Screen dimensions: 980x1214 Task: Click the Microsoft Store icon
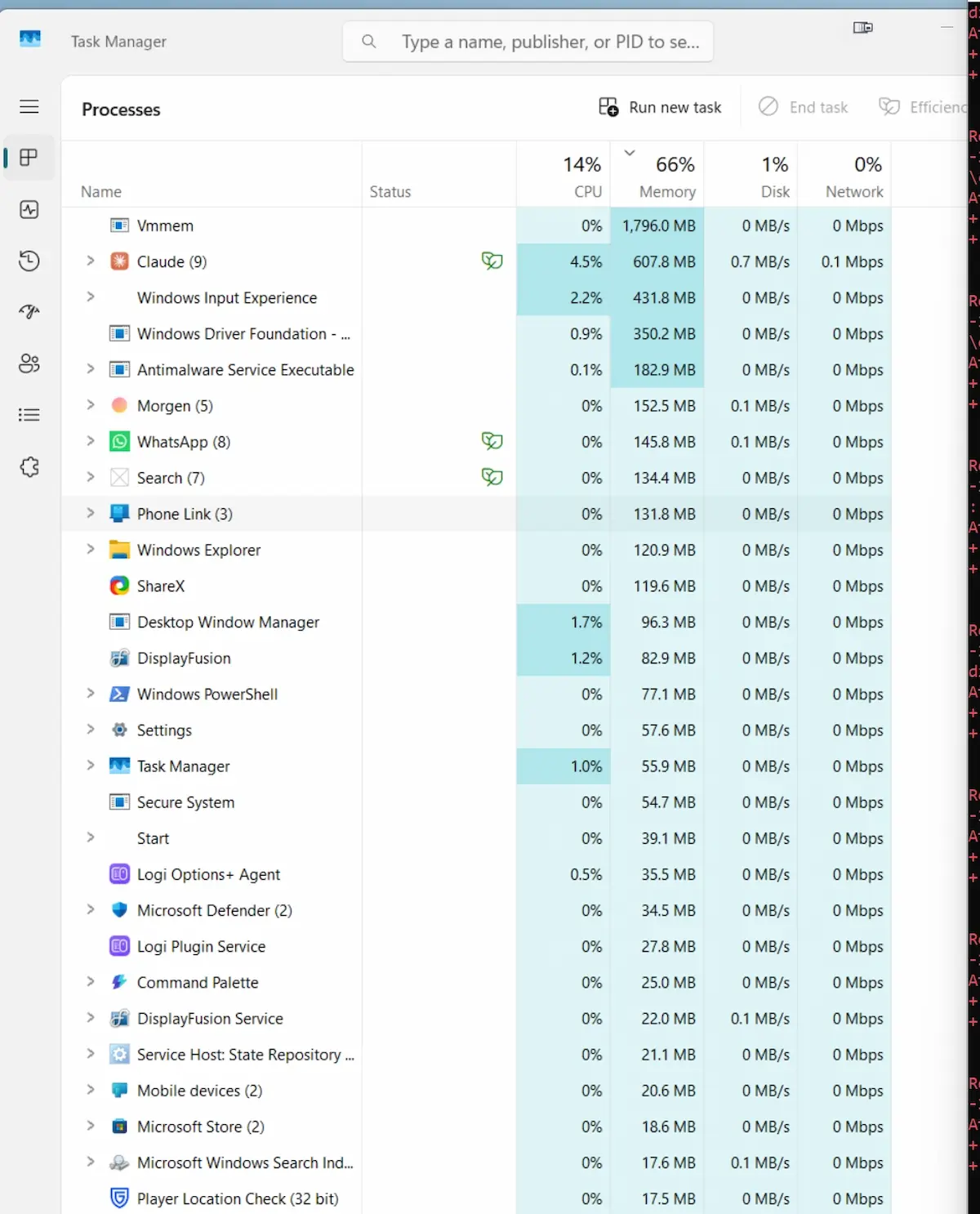tap(119, 1127)
